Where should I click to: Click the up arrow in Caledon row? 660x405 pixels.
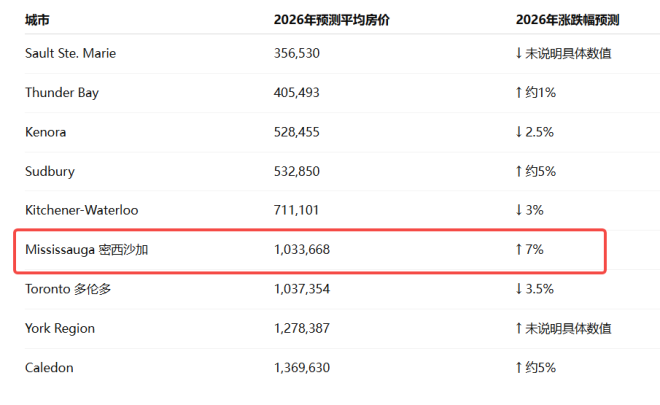[518, 367]
